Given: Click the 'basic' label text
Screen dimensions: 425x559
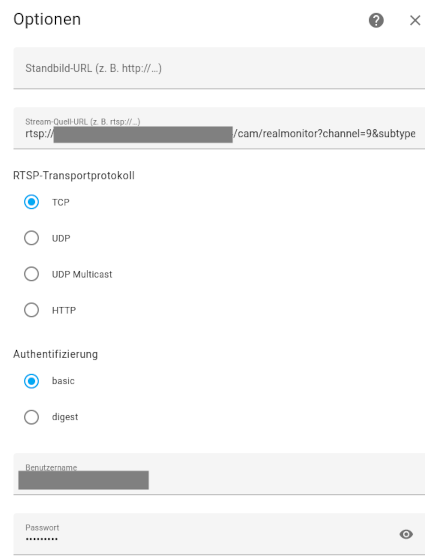Looking at the screenshot, I should point(63,381).
